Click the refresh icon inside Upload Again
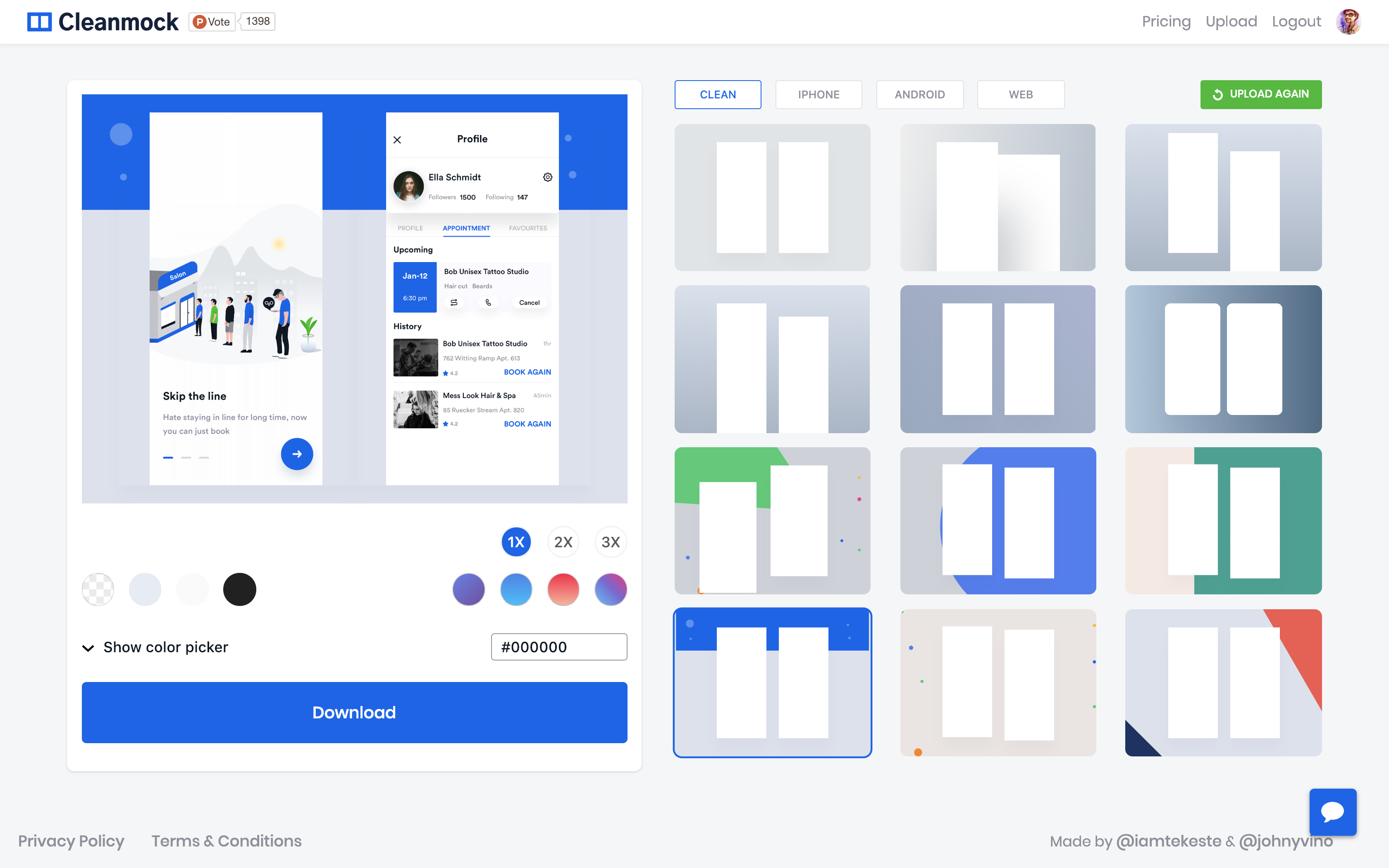The height and width of the screenshot is (868, 1389). click(1219, 95)
